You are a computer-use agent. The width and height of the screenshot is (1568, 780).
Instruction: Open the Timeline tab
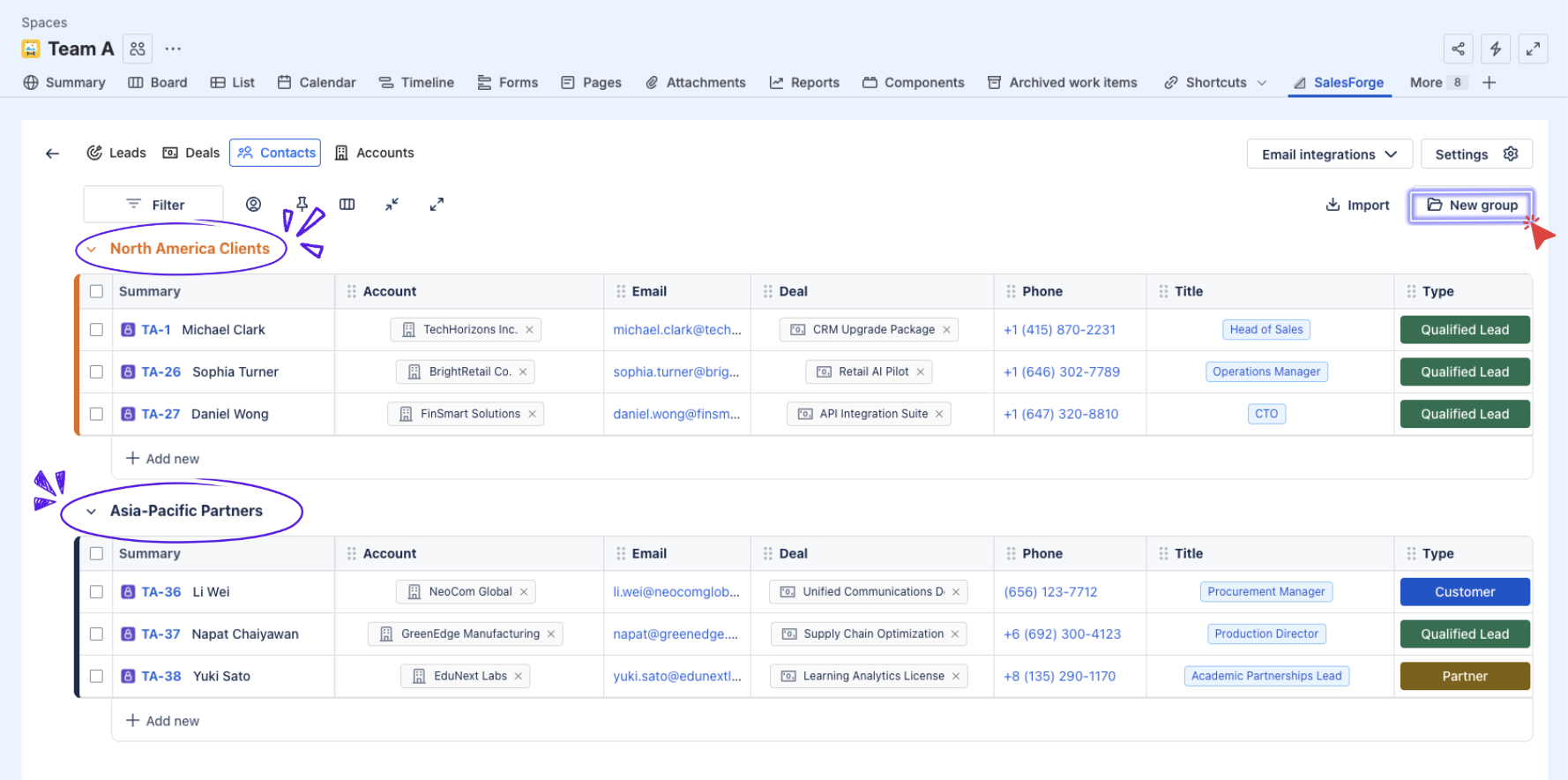416,82
